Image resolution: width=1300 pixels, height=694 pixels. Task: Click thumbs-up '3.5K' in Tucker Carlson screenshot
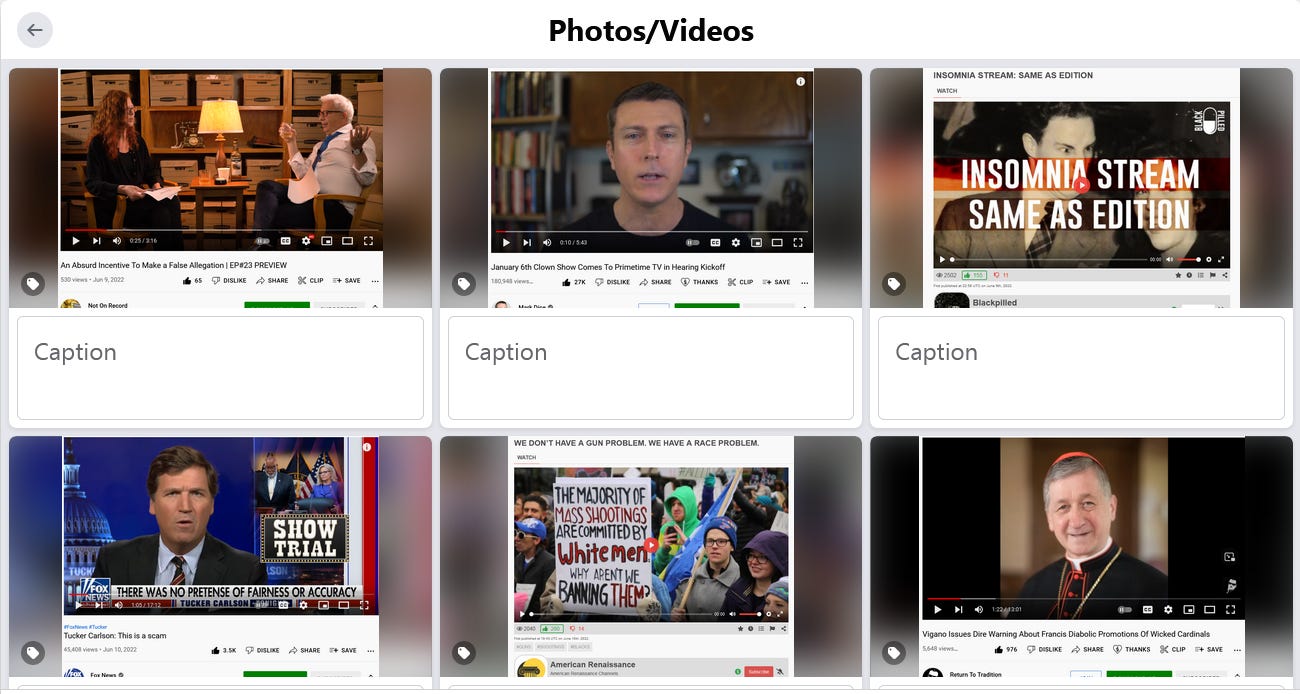[225, 650]
